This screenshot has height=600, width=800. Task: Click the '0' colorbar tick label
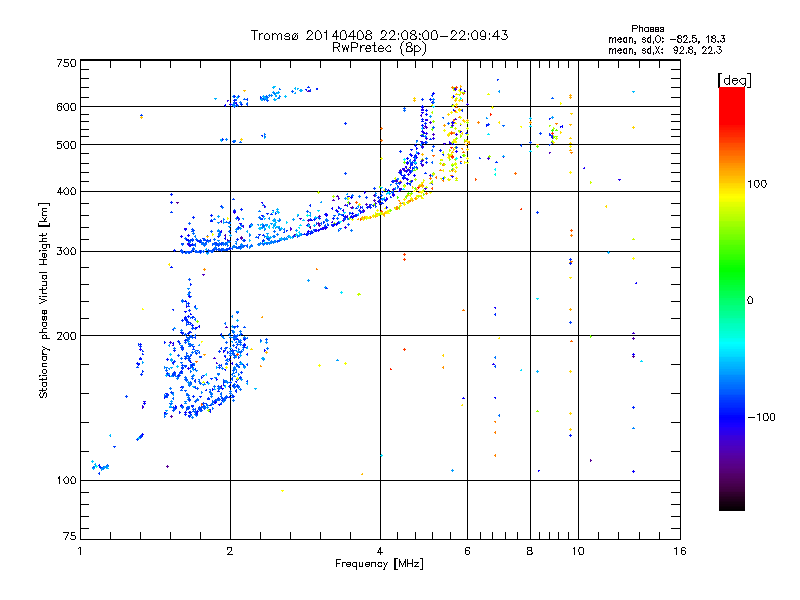(750, 301)
